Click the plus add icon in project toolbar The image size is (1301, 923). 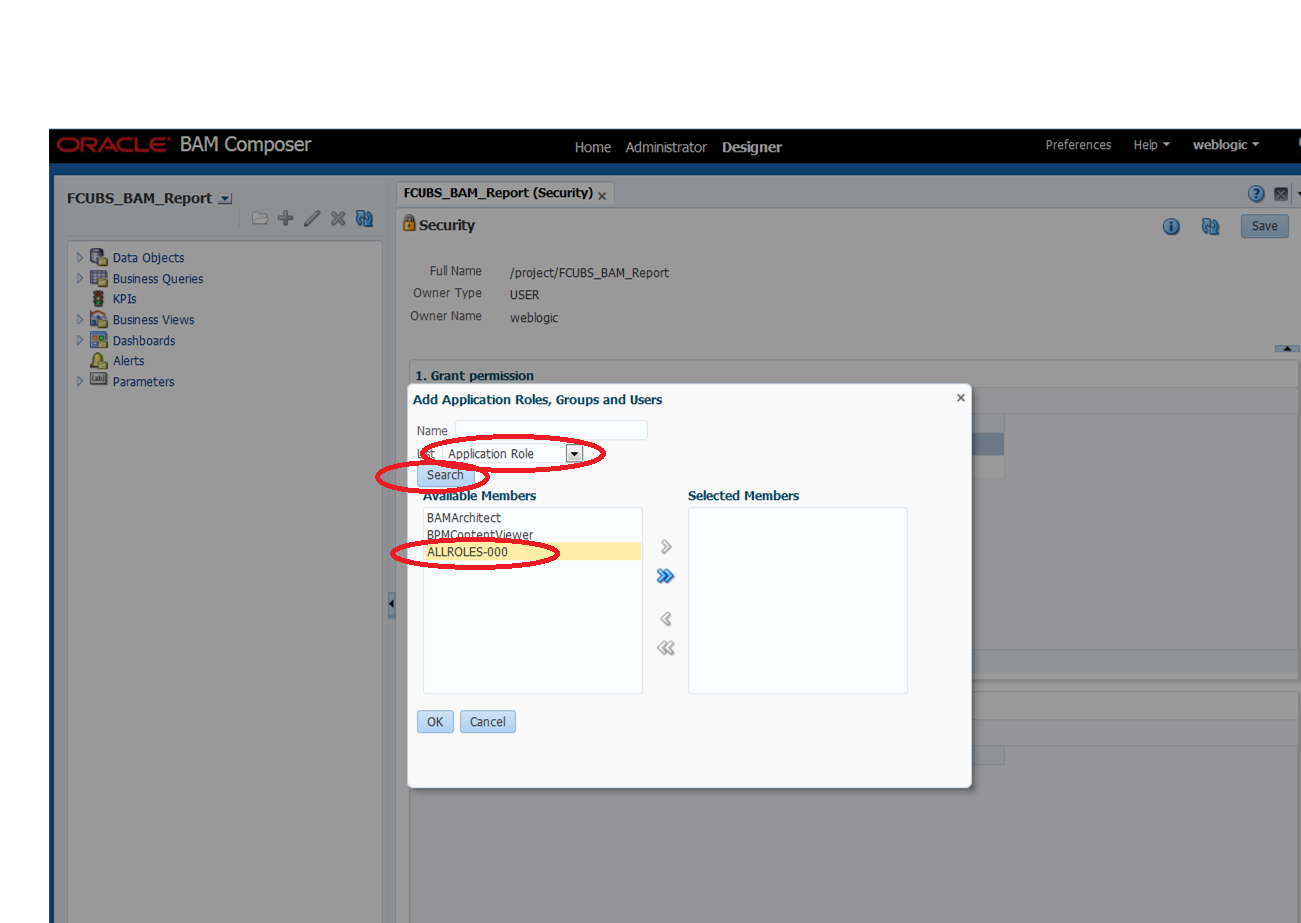coord(286,218)
